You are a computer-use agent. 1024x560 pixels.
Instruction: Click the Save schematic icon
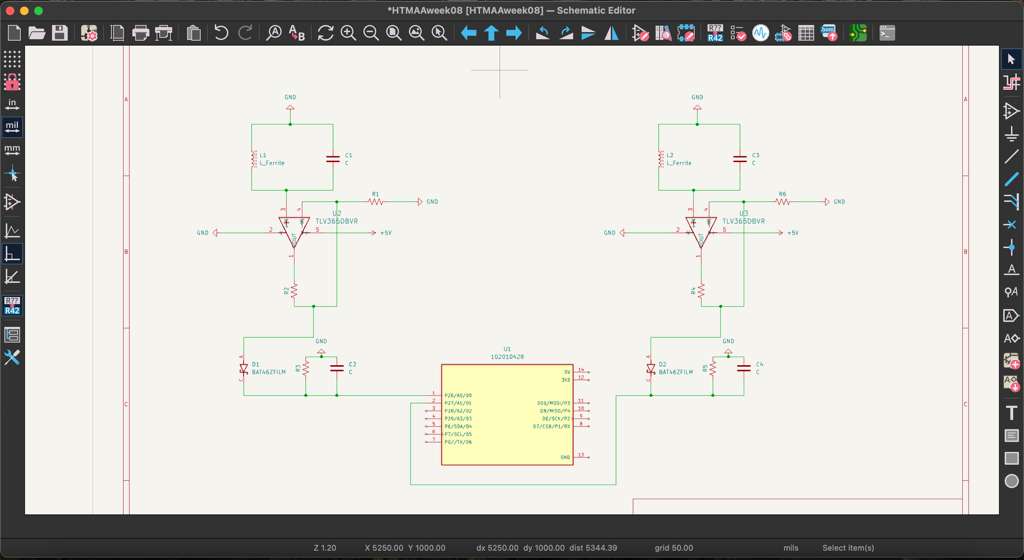click(60, 33)
